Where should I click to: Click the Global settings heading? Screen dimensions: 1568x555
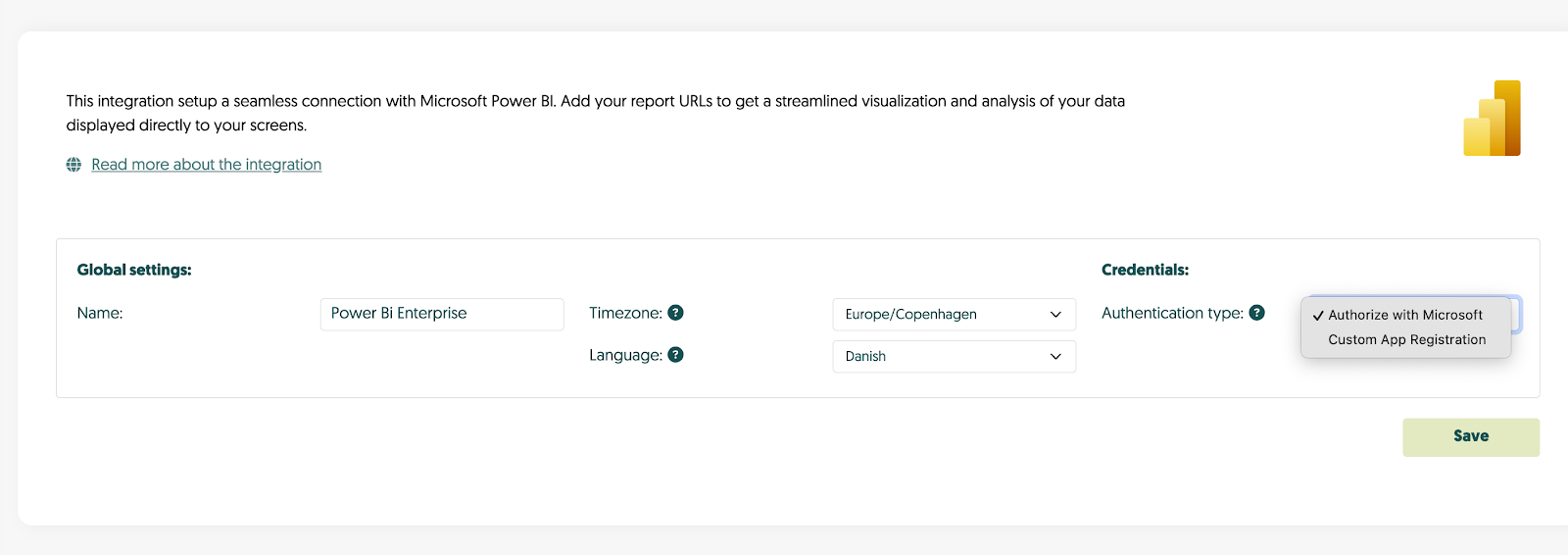point(134,270)
